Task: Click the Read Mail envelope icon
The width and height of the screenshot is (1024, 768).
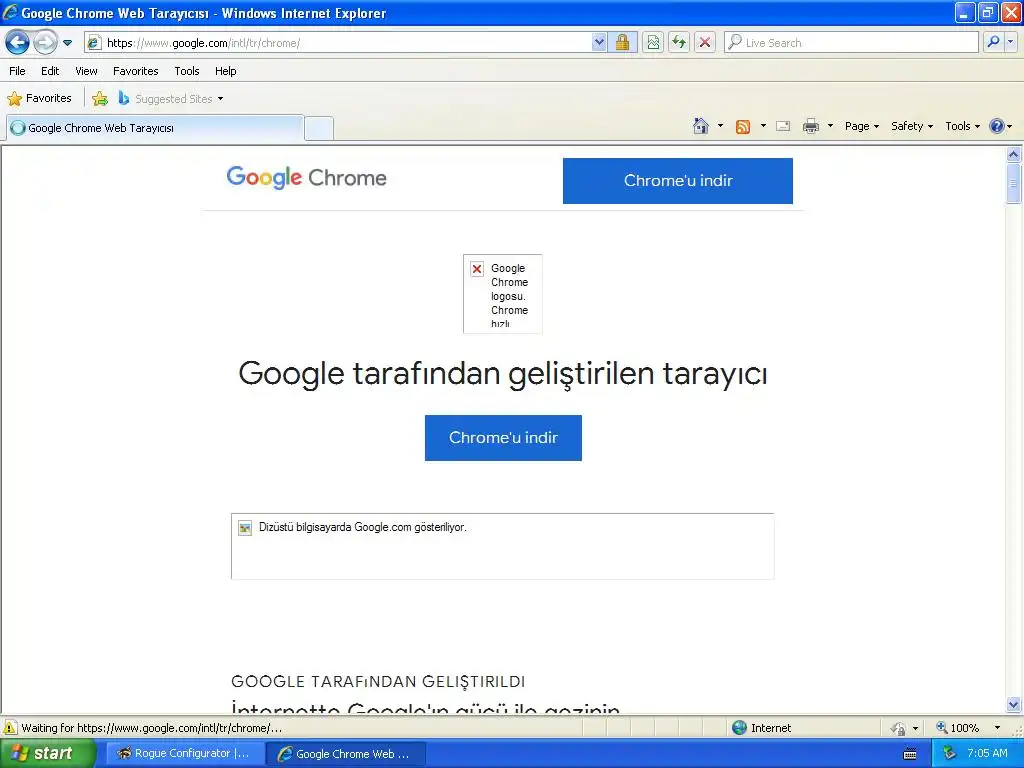Action: point(783,126)
